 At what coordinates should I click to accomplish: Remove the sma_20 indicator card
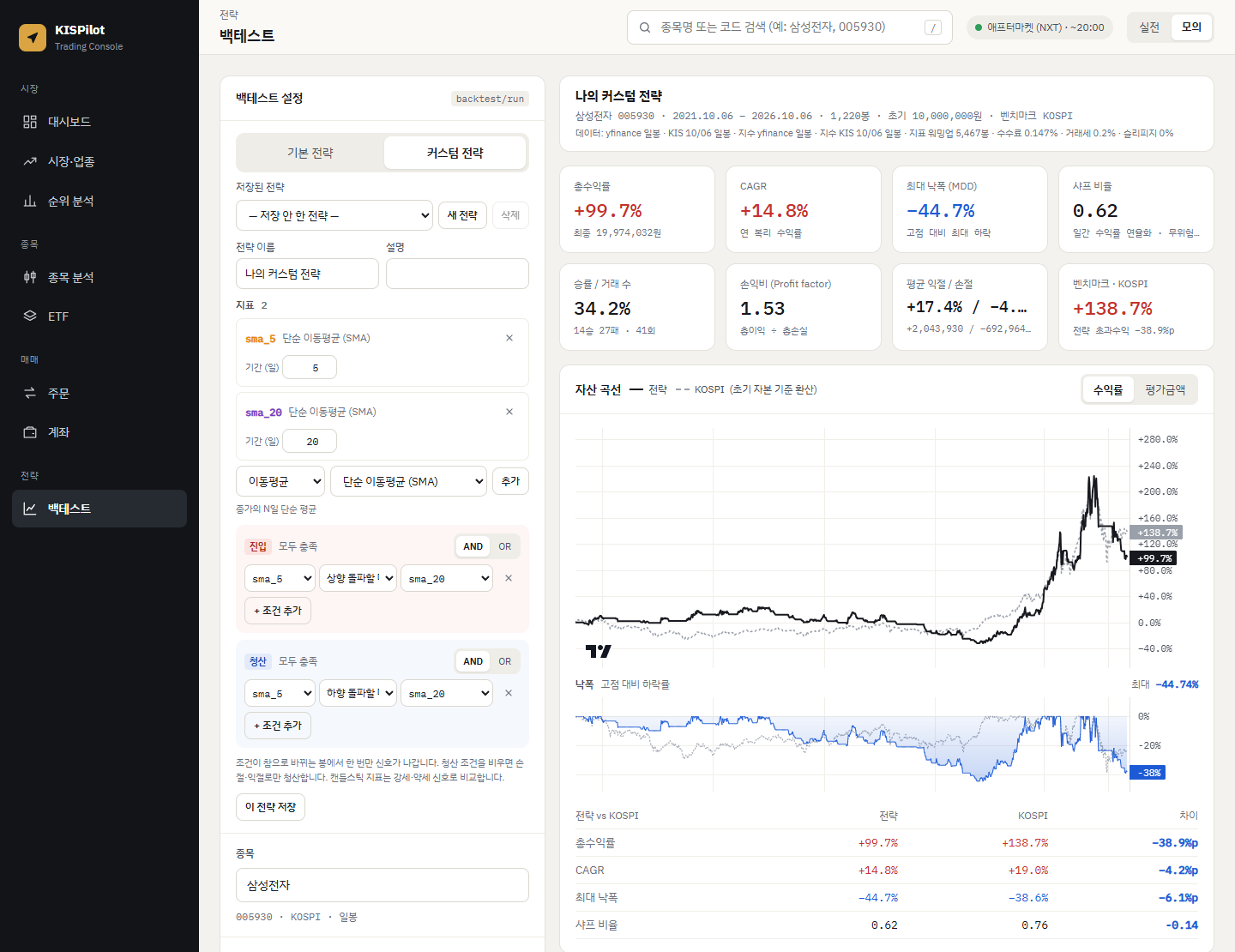coord(509,412)
